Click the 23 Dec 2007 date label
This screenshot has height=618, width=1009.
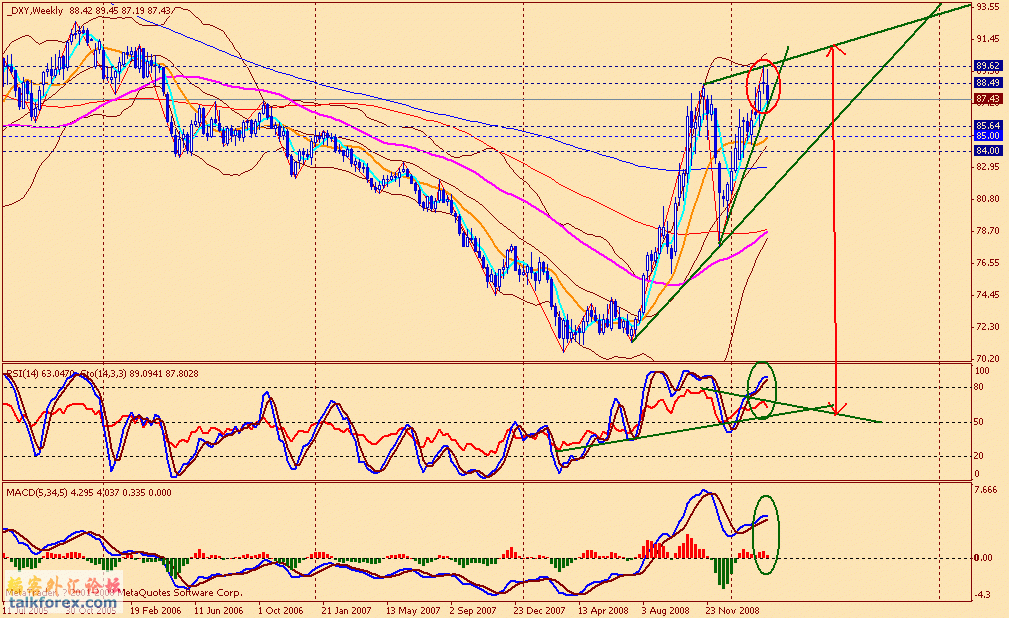(x=540, y=610)
